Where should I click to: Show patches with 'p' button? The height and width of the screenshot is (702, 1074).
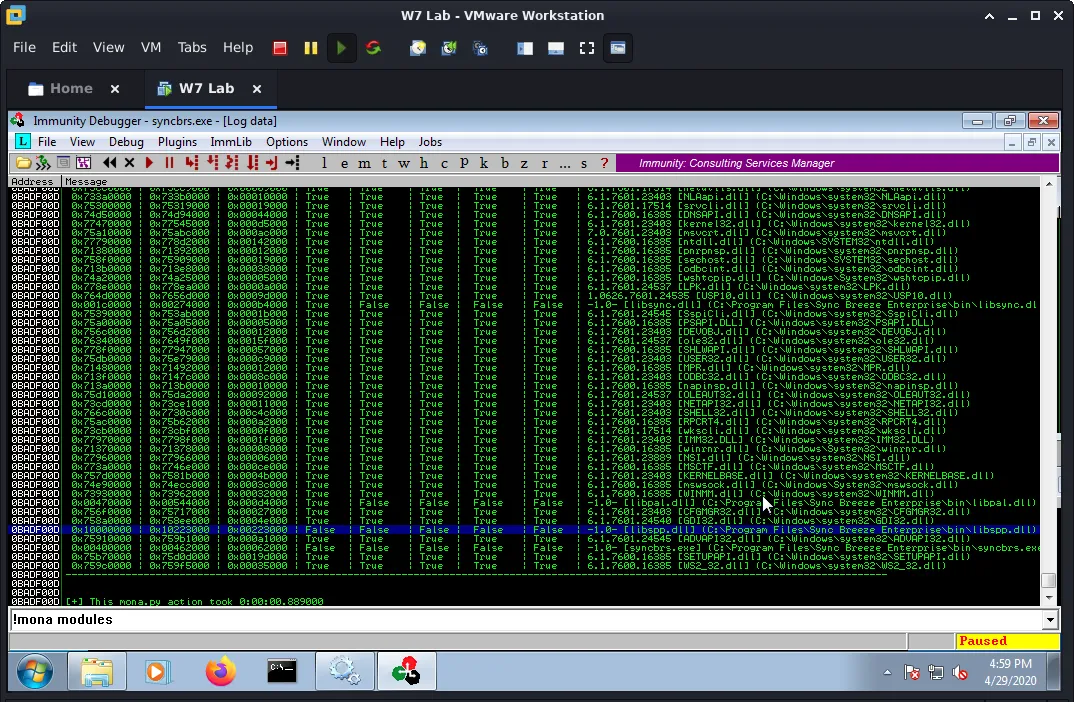pos(464,163)
